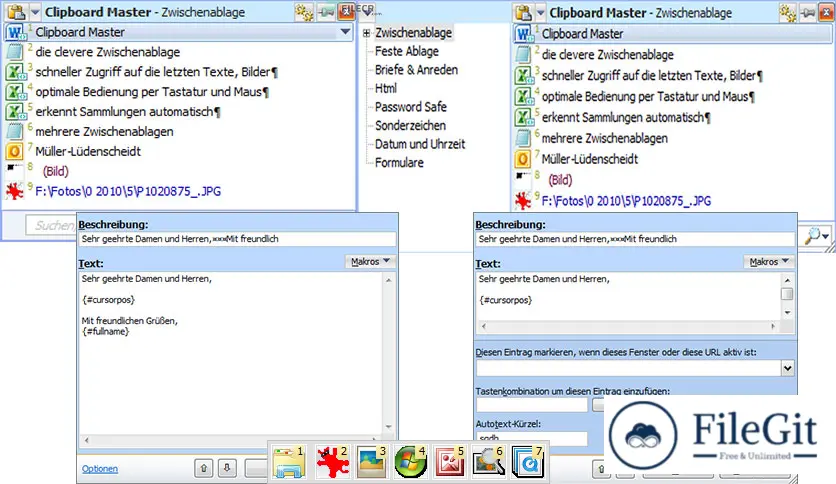Select 'Html' in the tree
This screenshot has width=836, height=484.
point(385,88)
